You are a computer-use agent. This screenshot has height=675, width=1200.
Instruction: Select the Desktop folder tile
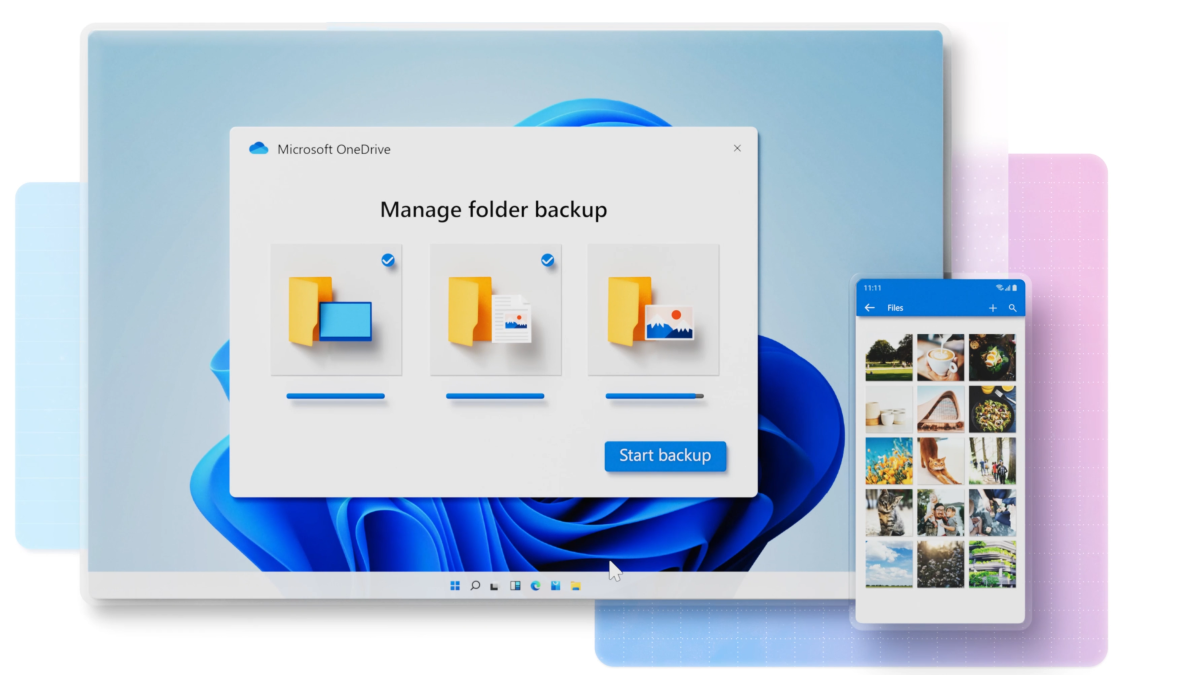point(336,310)
